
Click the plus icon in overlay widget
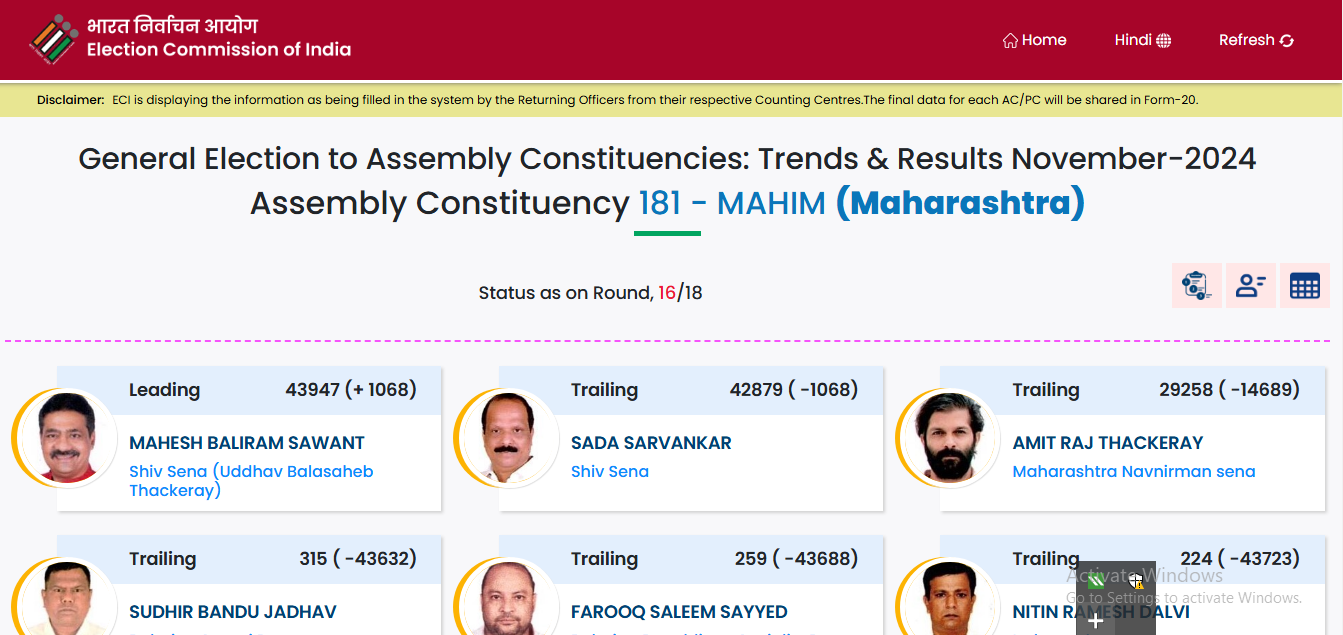click(x=1095, y=621)
